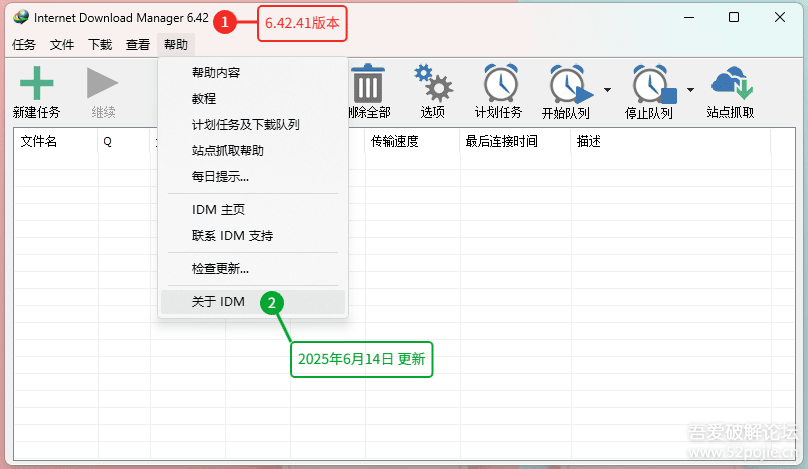Click the green plus New Task icon
Image resolution: width=808 pixels, height=469 pixels.
click(x=36, y=83)
